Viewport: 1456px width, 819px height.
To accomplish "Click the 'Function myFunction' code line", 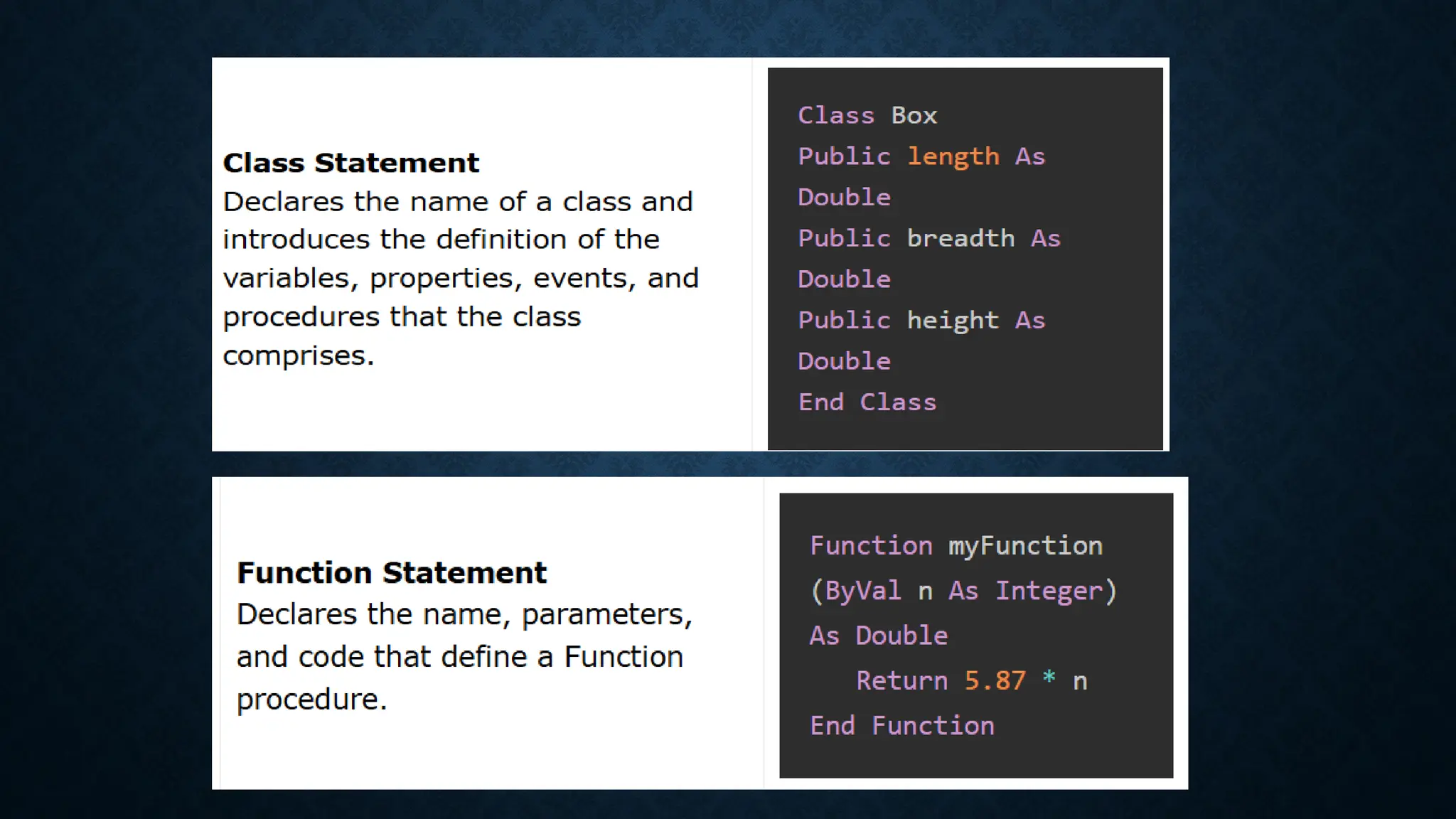I will (x=955, y=546).
